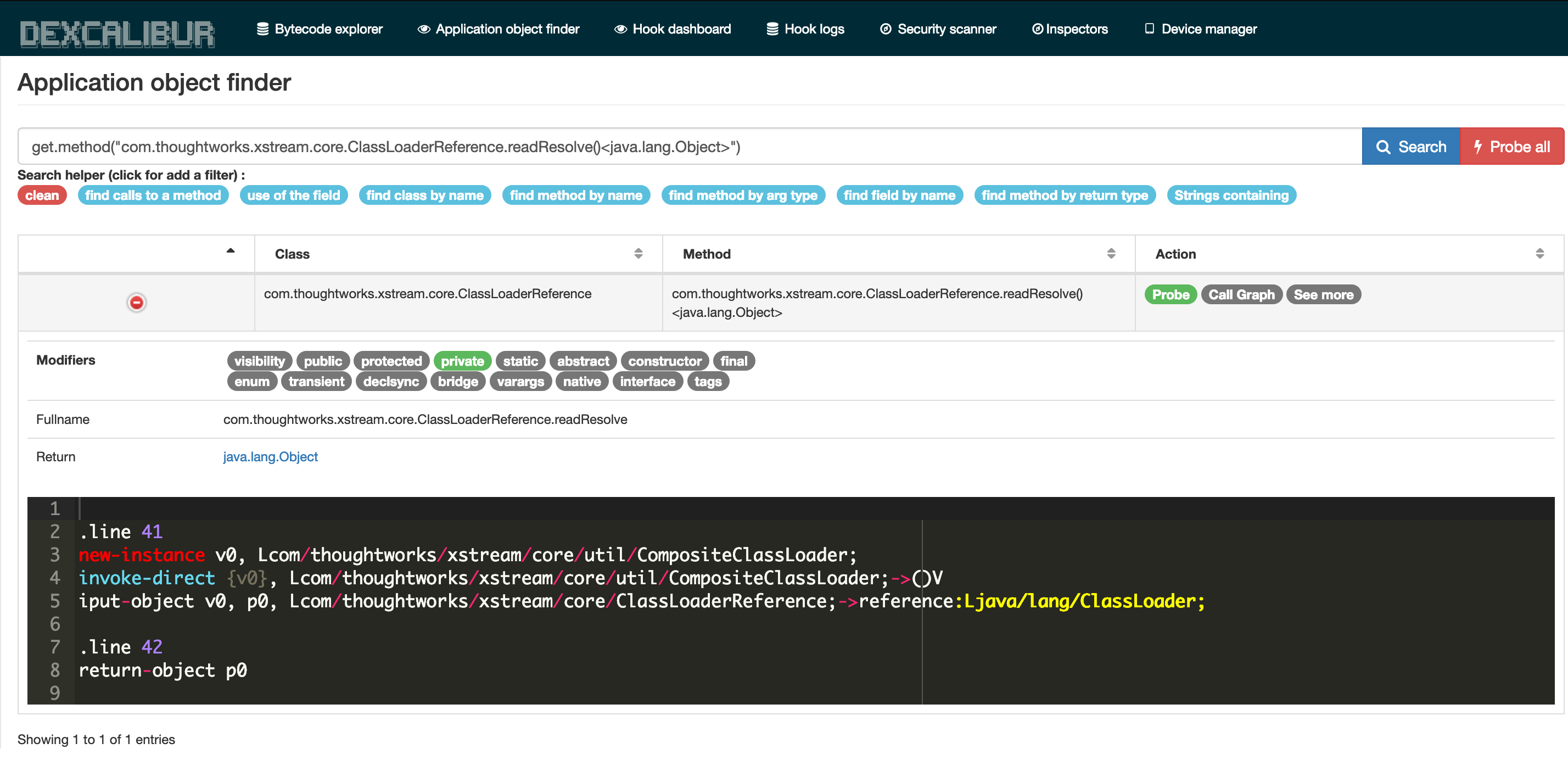This screenshot has height=760, width=1568.
Task: Click the red clean filter tag
Action: coord(42,195)
